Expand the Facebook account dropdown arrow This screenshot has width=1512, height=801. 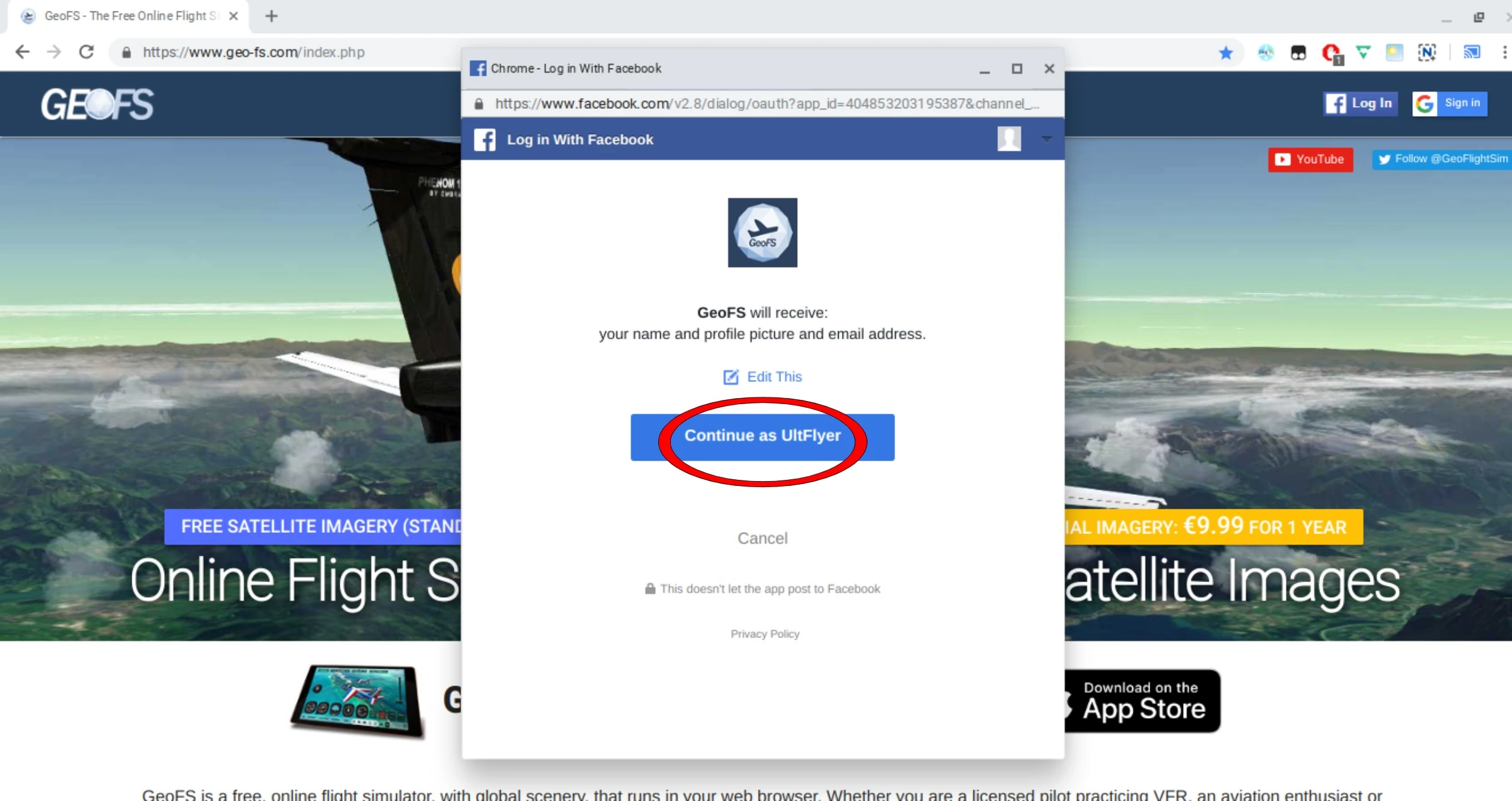pos(1047,139)
